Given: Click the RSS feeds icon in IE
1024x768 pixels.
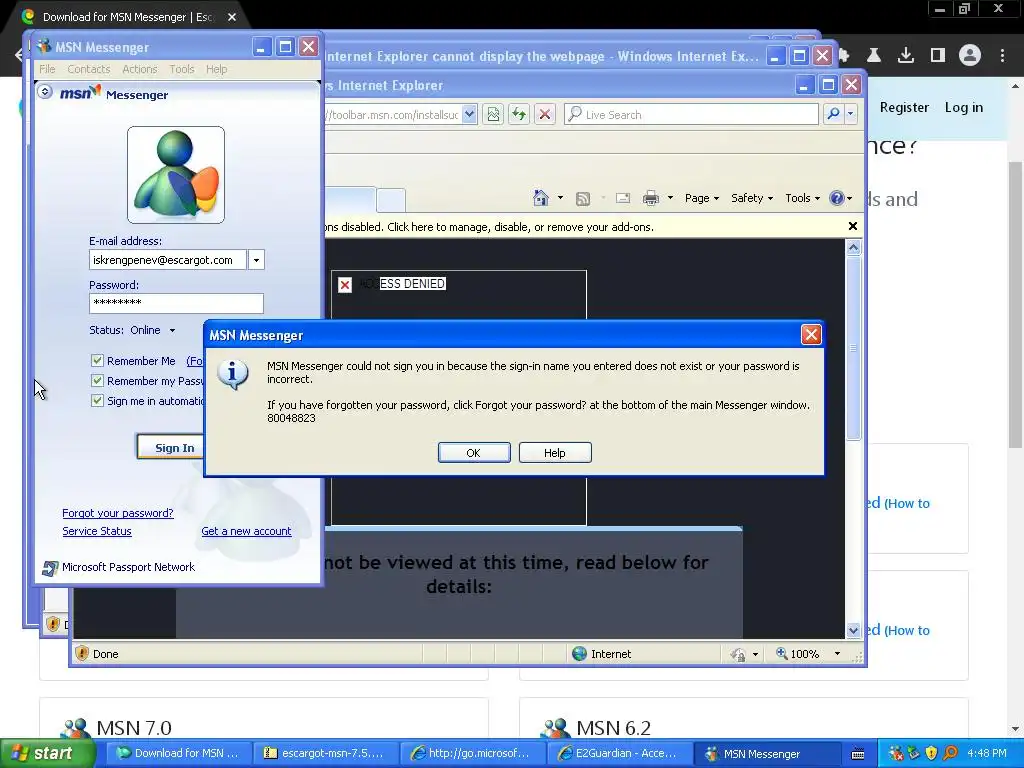Looking at the screenshot, I should tap(583, 199).
